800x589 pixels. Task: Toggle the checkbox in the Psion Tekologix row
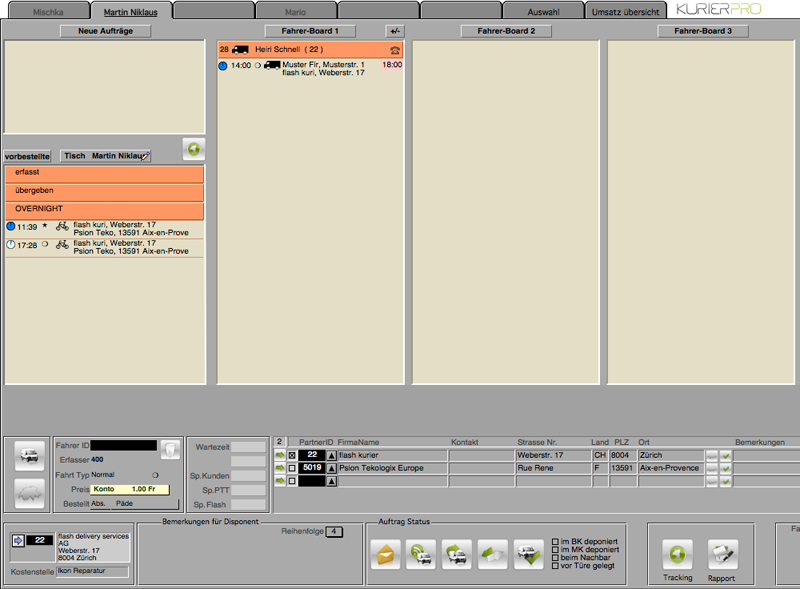(292, 468)
